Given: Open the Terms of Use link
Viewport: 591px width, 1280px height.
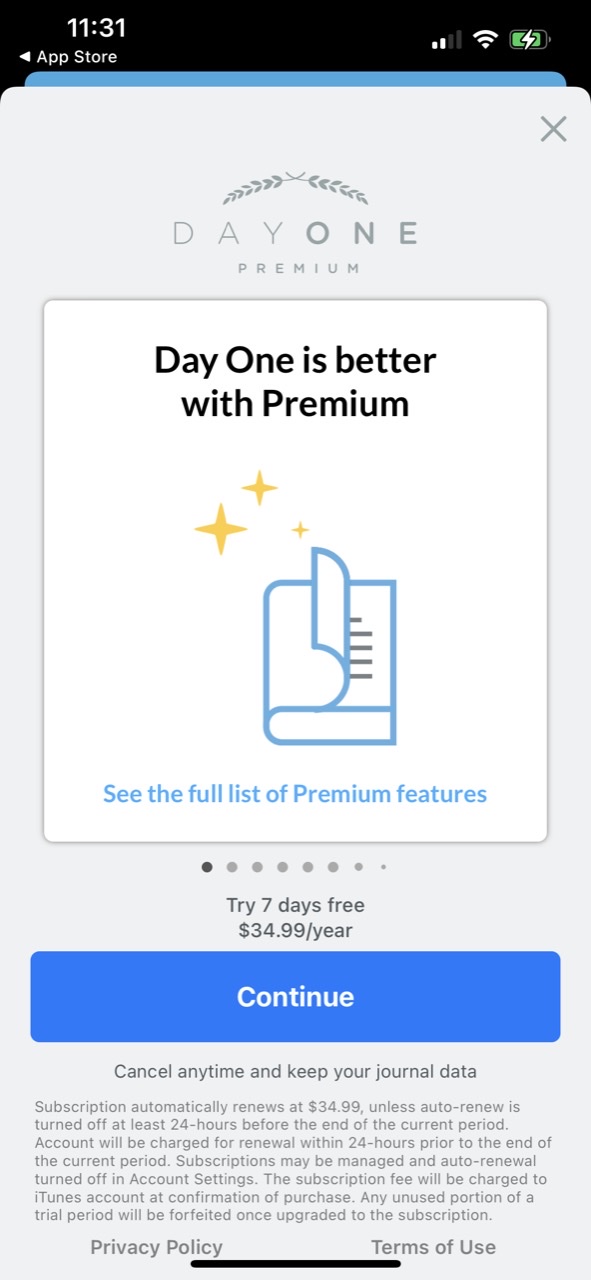Looking at the screenshot, I should [433, 1247].
